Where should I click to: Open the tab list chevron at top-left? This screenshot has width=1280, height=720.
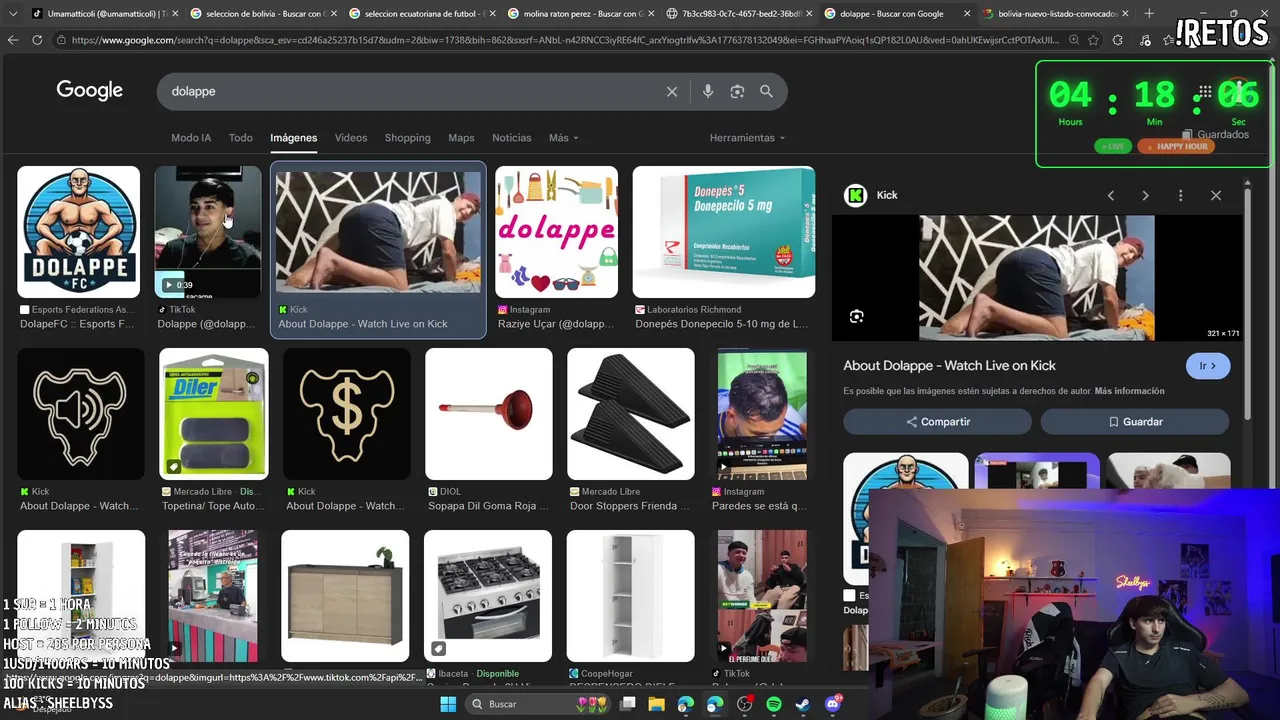click(13, 13)
